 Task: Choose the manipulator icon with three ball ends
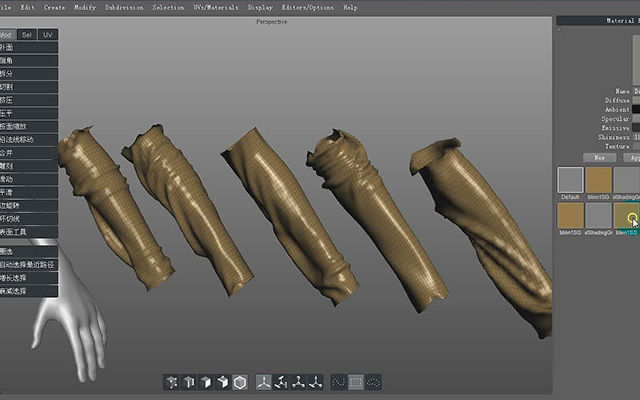[298, 382]
